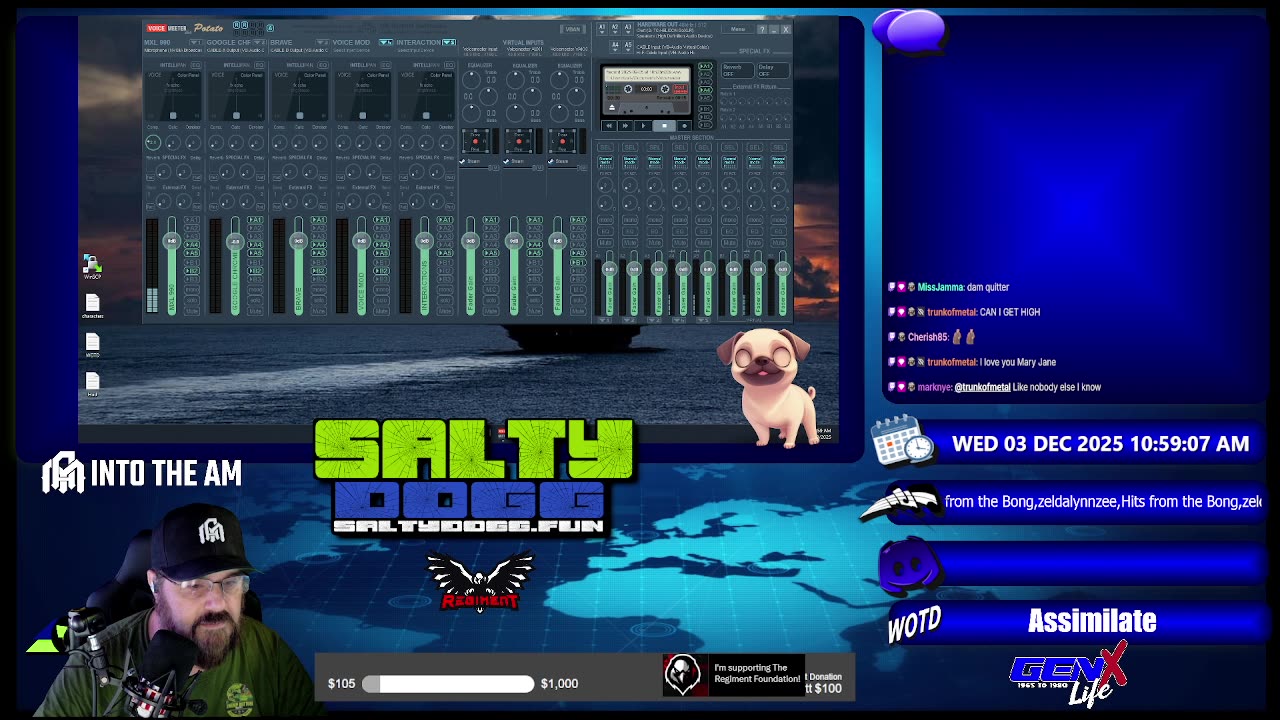Click the Regiment eagle logo
1280x720 pixels.
480,580
